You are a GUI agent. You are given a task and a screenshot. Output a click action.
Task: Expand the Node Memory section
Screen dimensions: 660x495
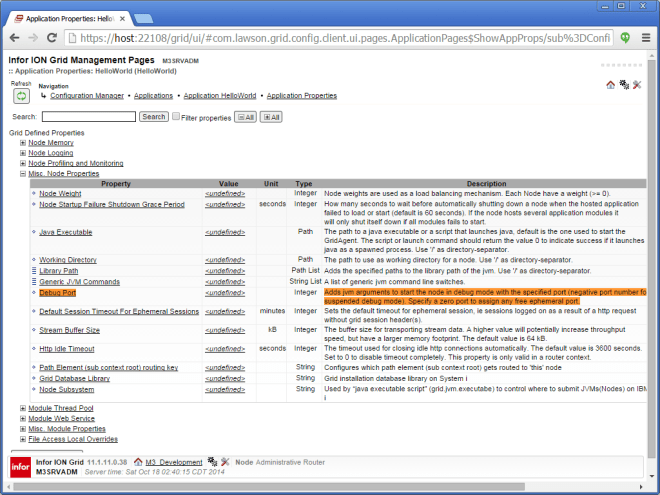[23, 143]
